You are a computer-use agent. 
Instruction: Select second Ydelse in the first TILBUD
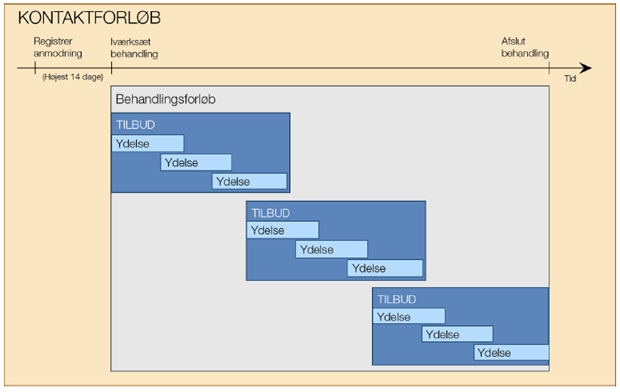coord(196,163)
